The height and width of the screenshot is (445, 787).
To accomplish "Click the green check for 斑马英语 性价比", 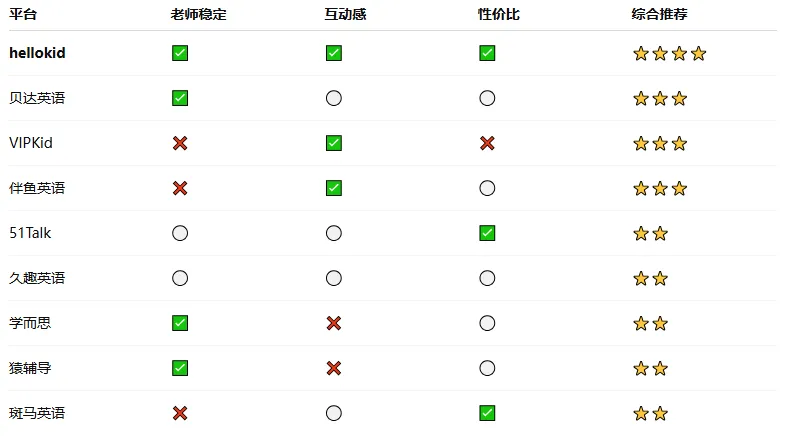I will point(487,413).
